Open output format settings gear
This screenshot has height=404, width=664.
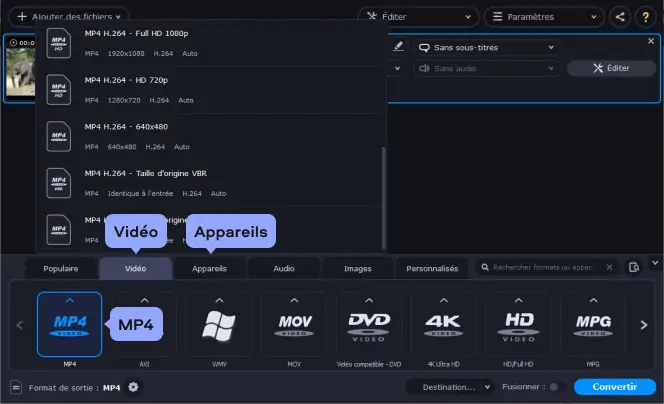pos(133,387)
